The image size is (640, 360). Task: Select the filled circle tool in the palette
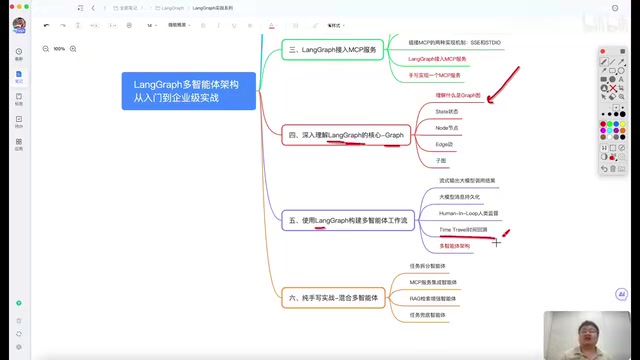click(x=612, y=79)
